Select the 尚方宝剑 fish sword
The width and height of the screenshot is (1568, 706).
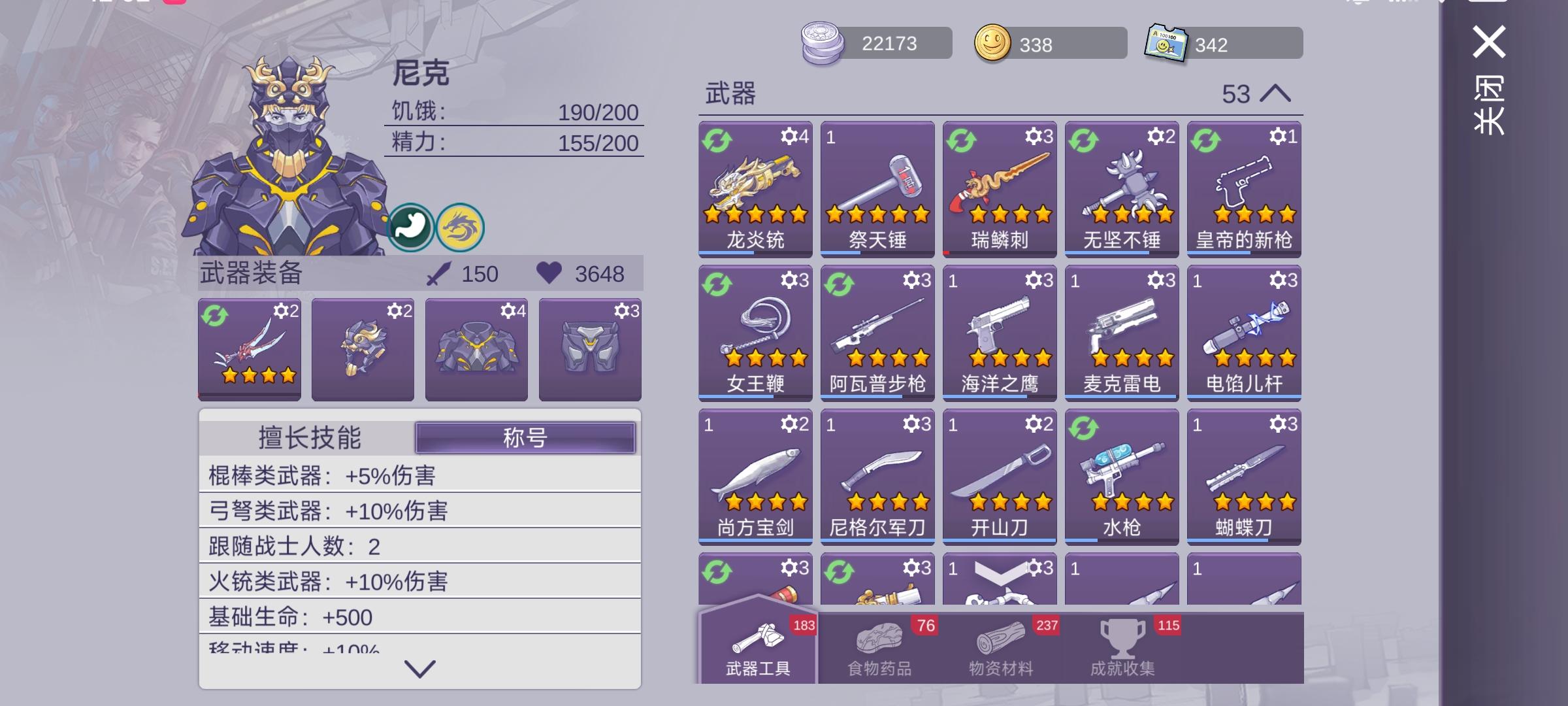coord(755,477)
